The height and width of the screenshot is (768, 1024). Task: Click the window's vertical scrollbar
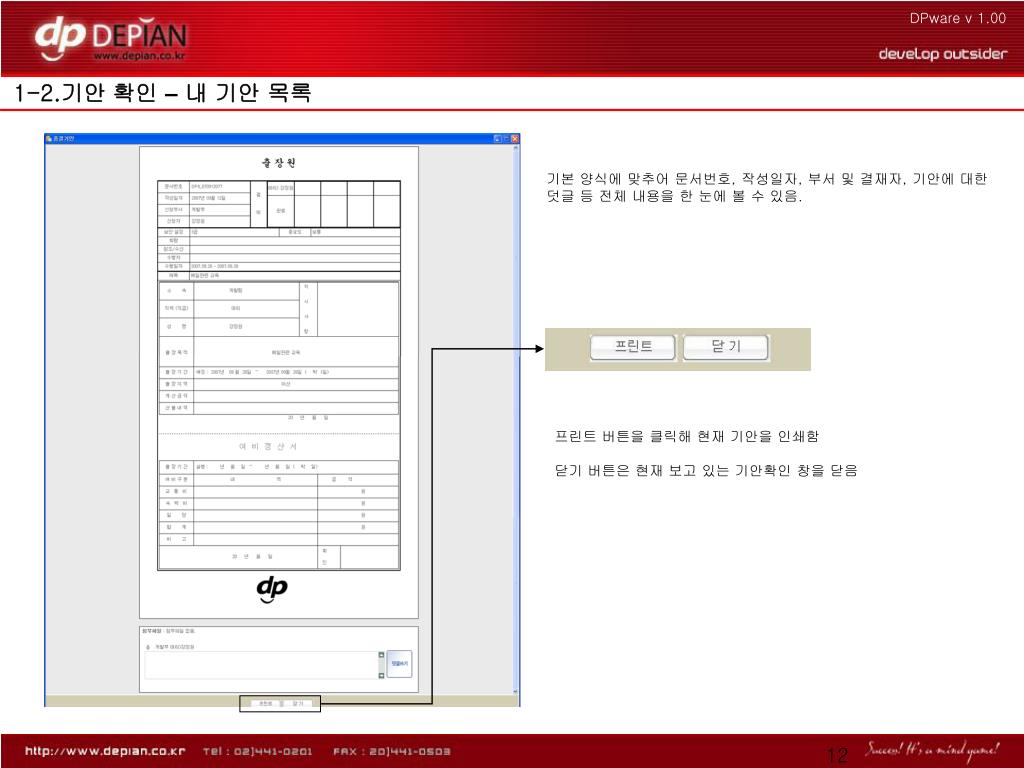515,400
